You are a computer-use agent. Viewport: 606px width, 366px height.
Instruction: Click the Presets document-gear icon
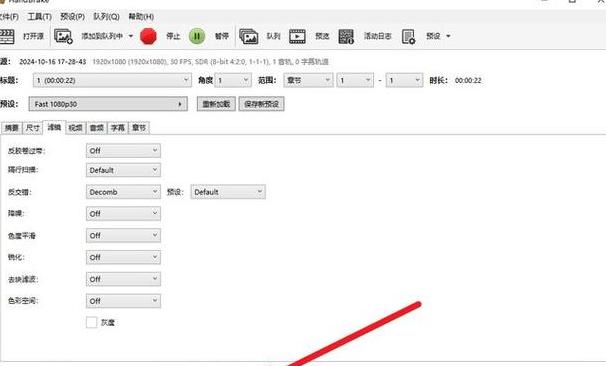(409, 36)
